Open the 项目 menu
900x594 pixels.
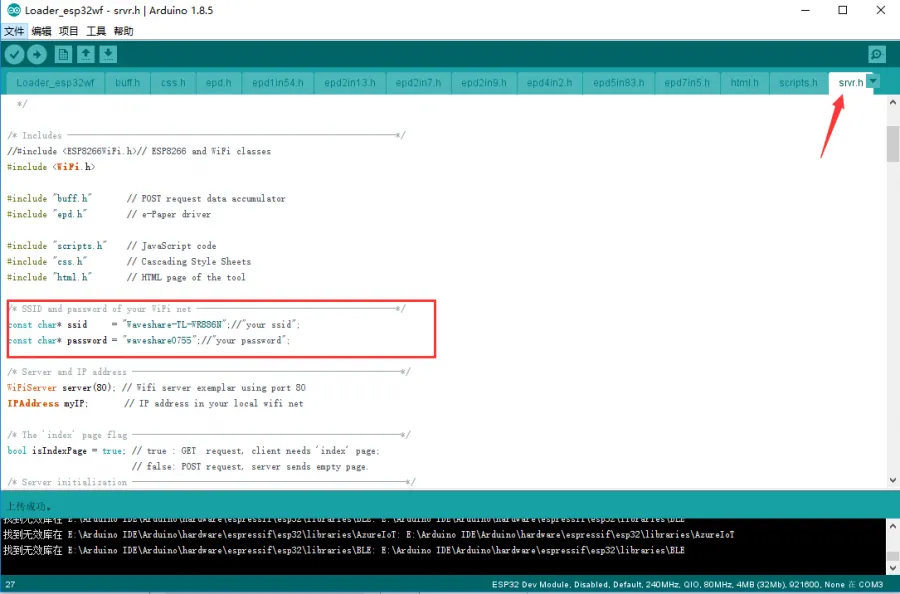pyautogui.click(x=68, y=31)
